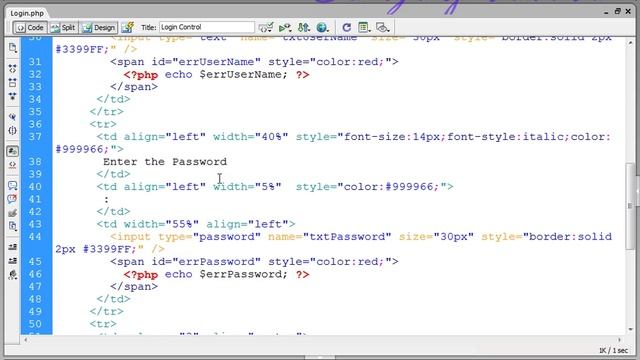Image resolution: width=640 pixels, height=360 pixels.
Task: Click 'echo $errPassword;' on line 46
Action: 226,274
